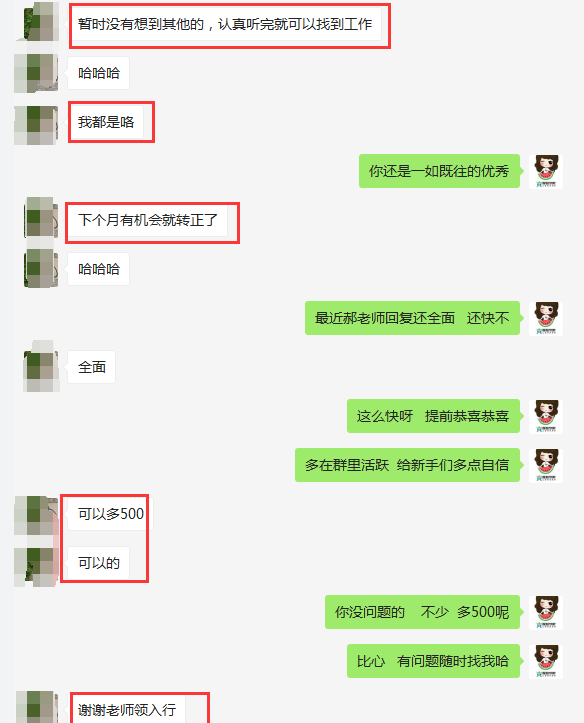Click the green bubble '你还是一如既往的优秀'

coord(439,171)
